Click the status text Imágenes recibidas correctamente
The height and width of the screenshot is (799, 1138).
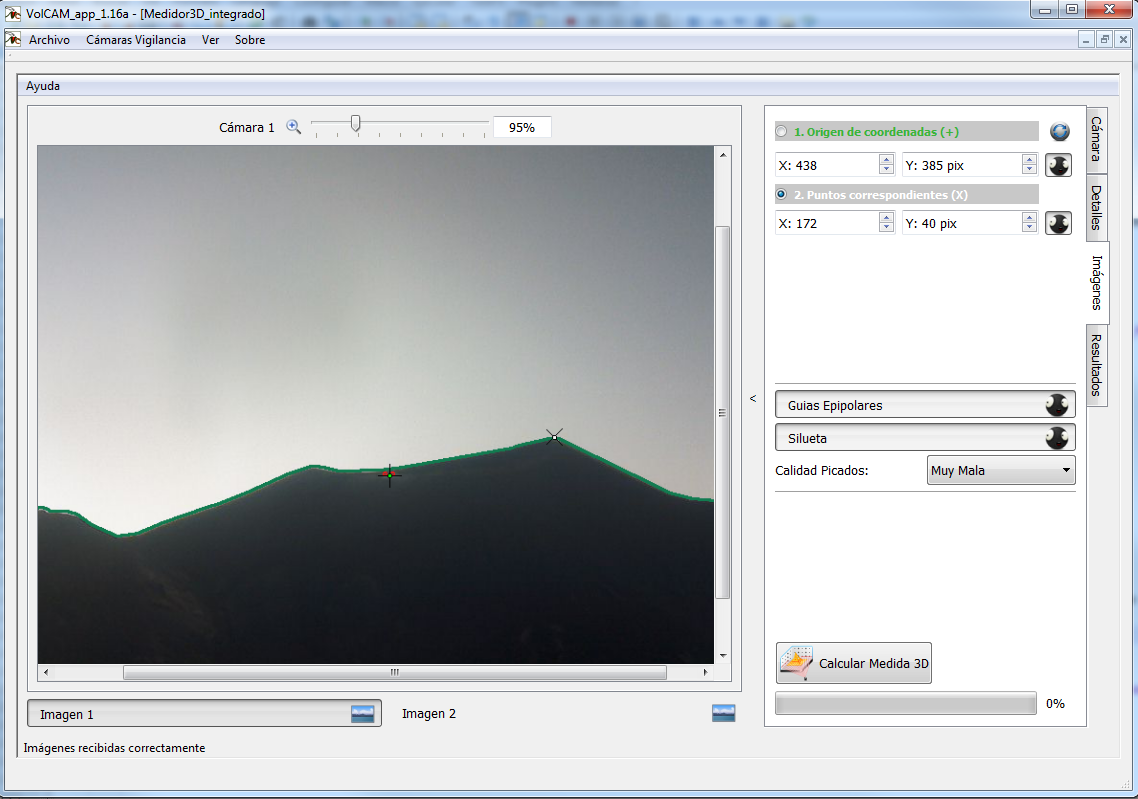(114, 747)
